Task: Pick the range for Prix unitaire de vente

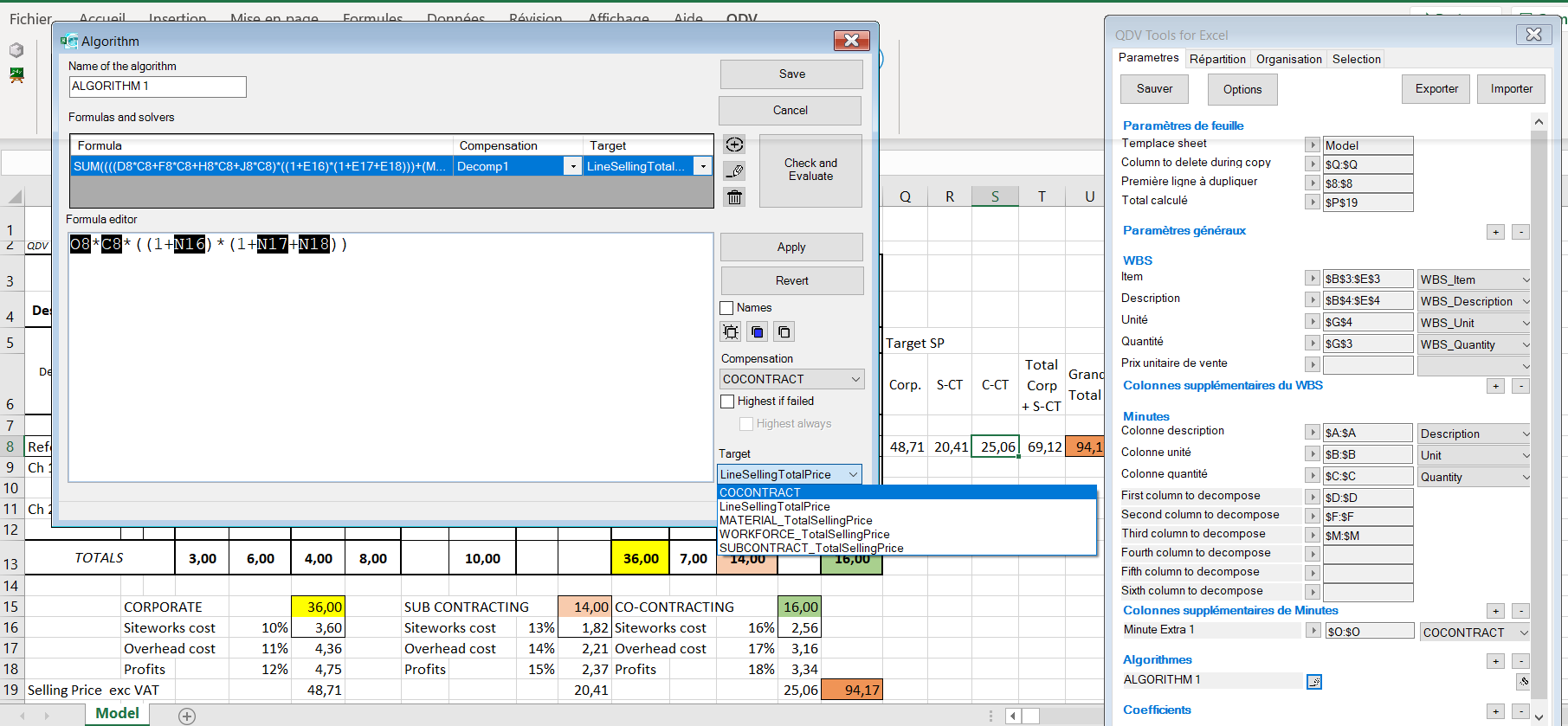Action: [1313, 365]
